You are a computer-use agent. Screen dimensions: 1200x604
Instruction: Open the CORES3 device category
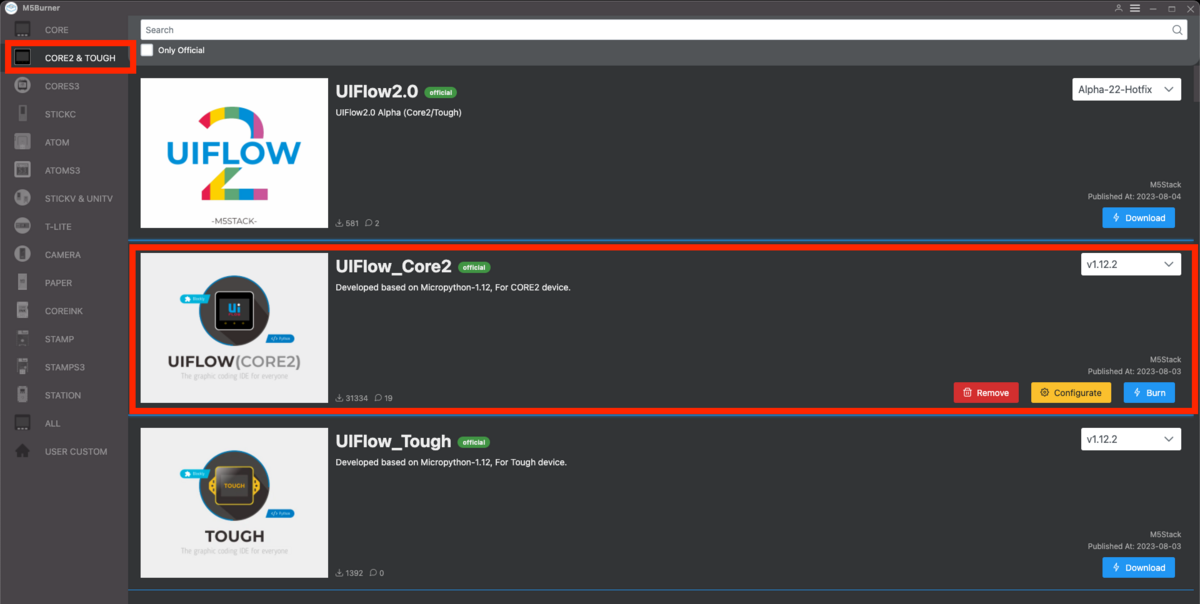[x=64, y=86]
